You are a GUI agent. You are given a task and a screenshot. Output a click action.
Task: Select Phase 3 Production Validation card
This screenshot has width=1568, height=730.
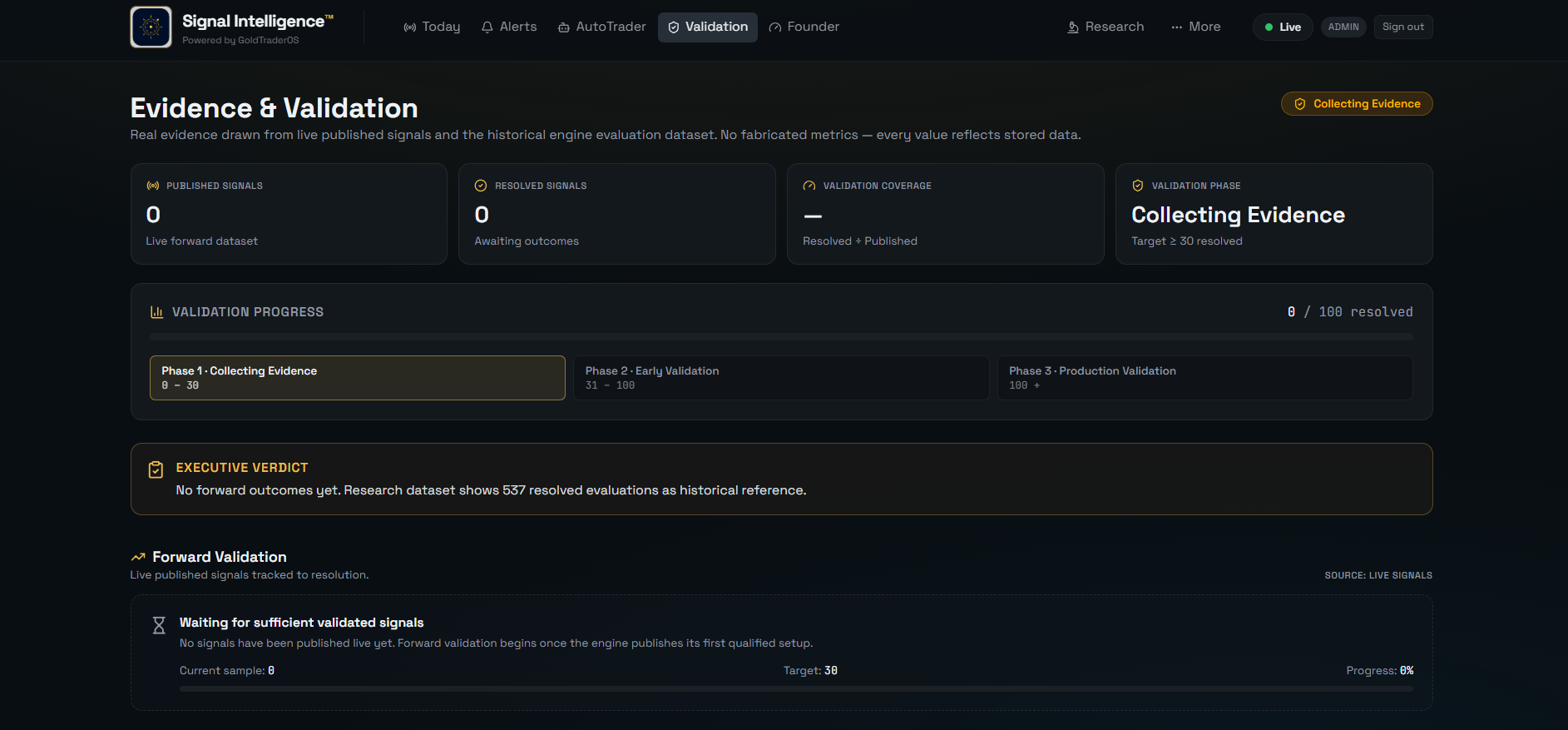[1205, 378]
